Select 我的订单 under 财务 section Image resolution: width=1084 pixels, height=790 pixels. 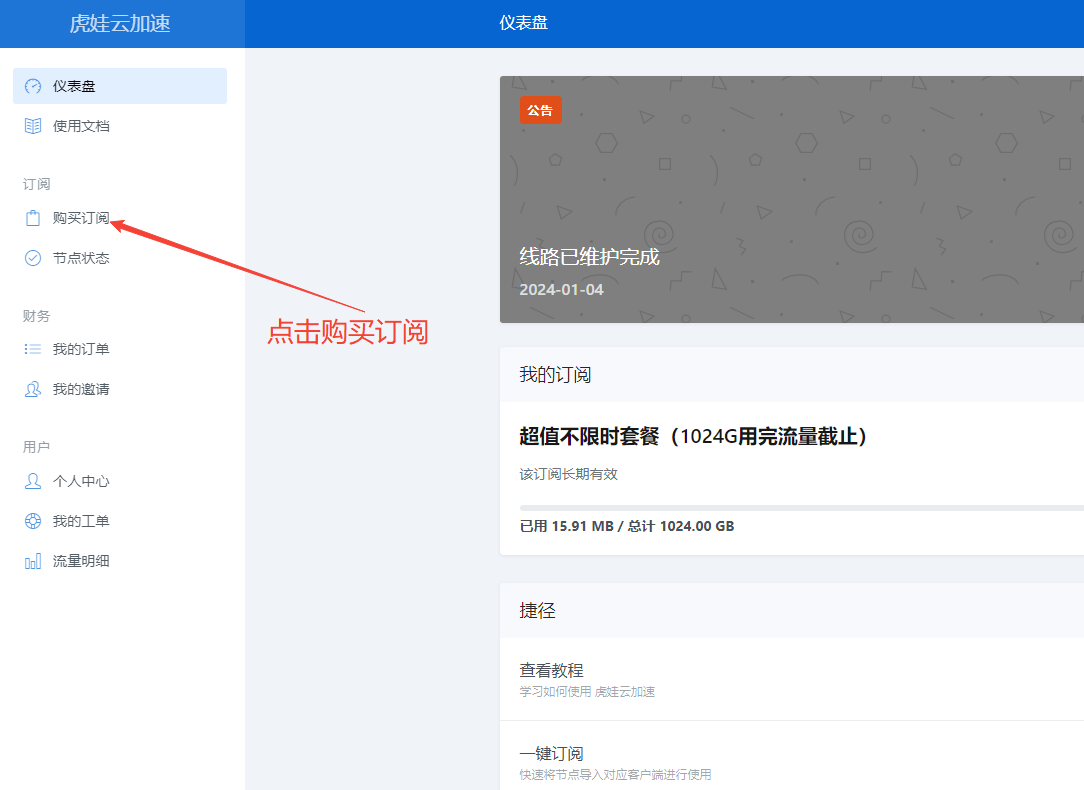tap(81, 349)
